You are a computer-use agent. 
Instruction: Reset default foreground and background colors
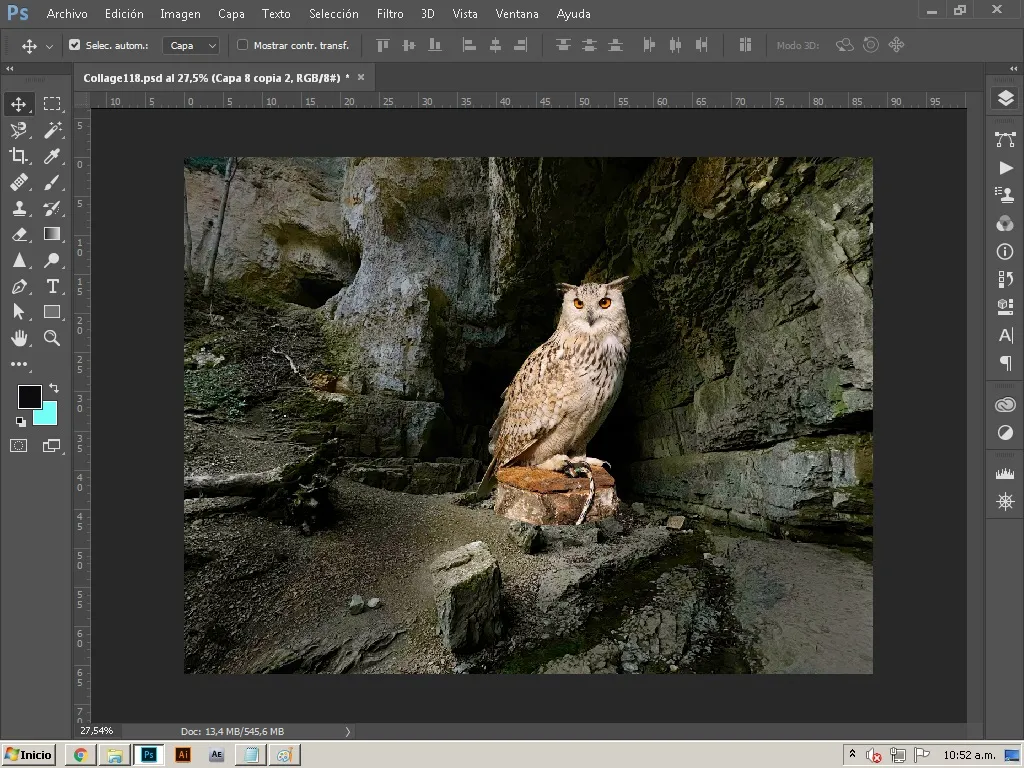tap(21, 422)
